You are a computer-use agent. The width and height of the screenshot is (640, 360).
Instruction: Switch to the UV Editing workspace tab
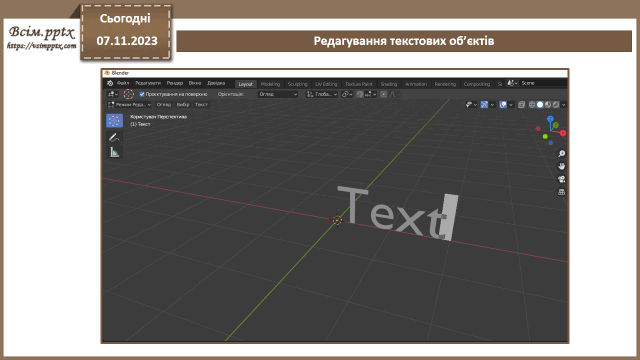[x=326, y=84]
